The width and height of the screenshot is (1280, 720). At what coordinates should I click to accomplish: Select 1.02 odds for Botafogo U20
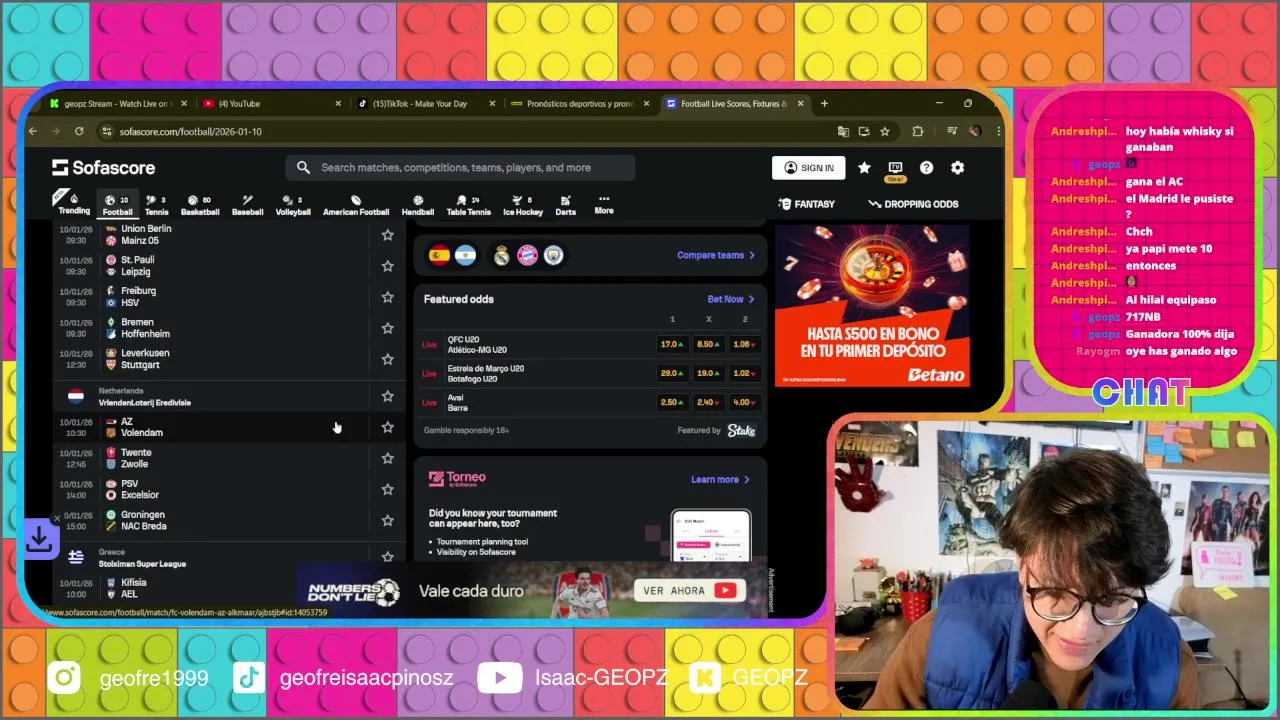(744, 373)
